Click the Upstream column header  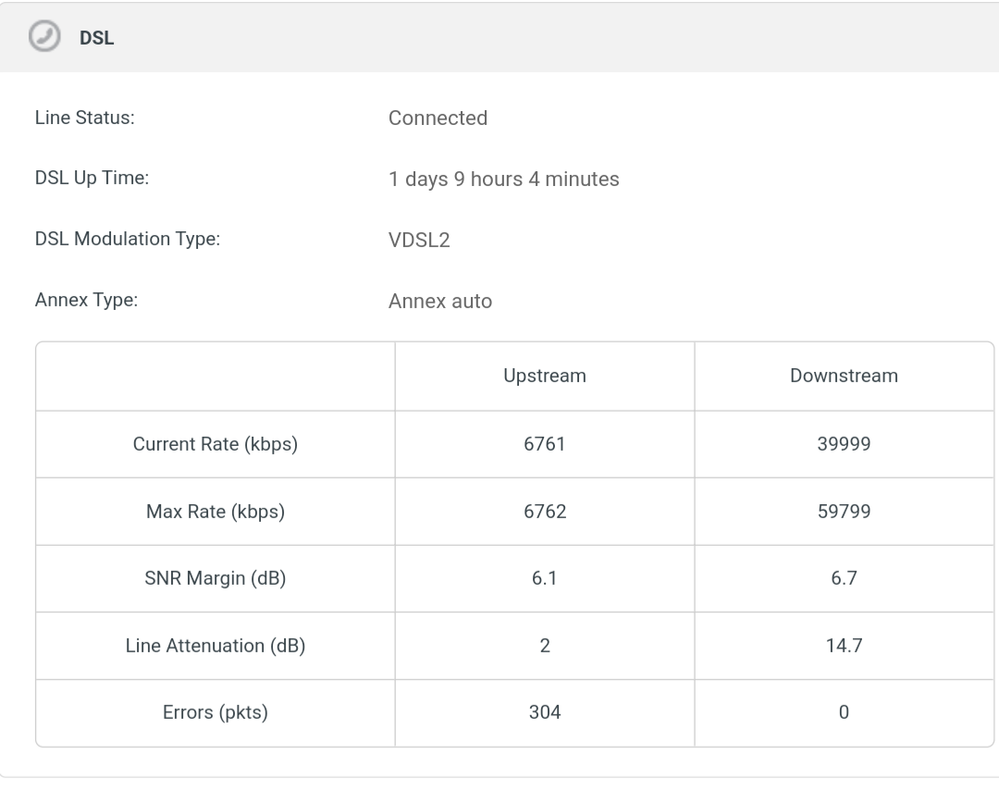544,376
